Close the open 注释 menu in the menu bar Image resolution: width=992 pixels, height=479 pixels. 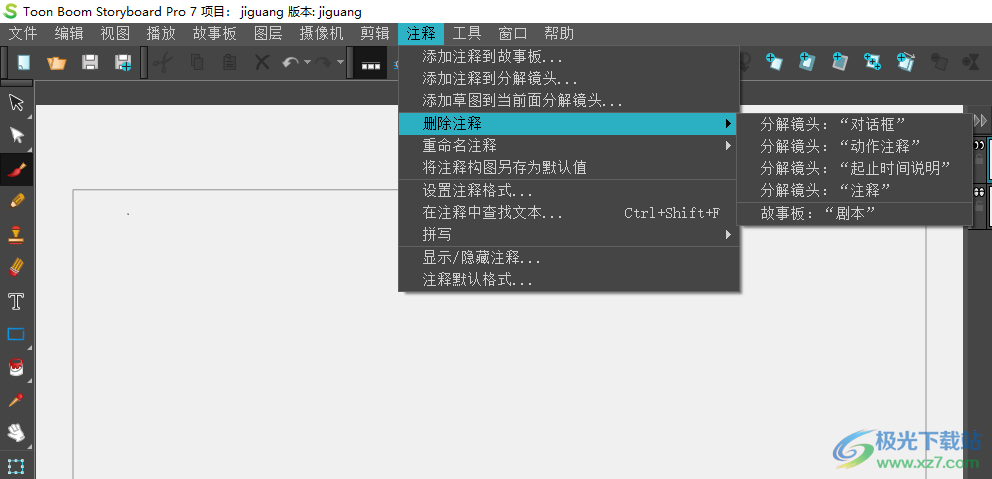[421, 34]
